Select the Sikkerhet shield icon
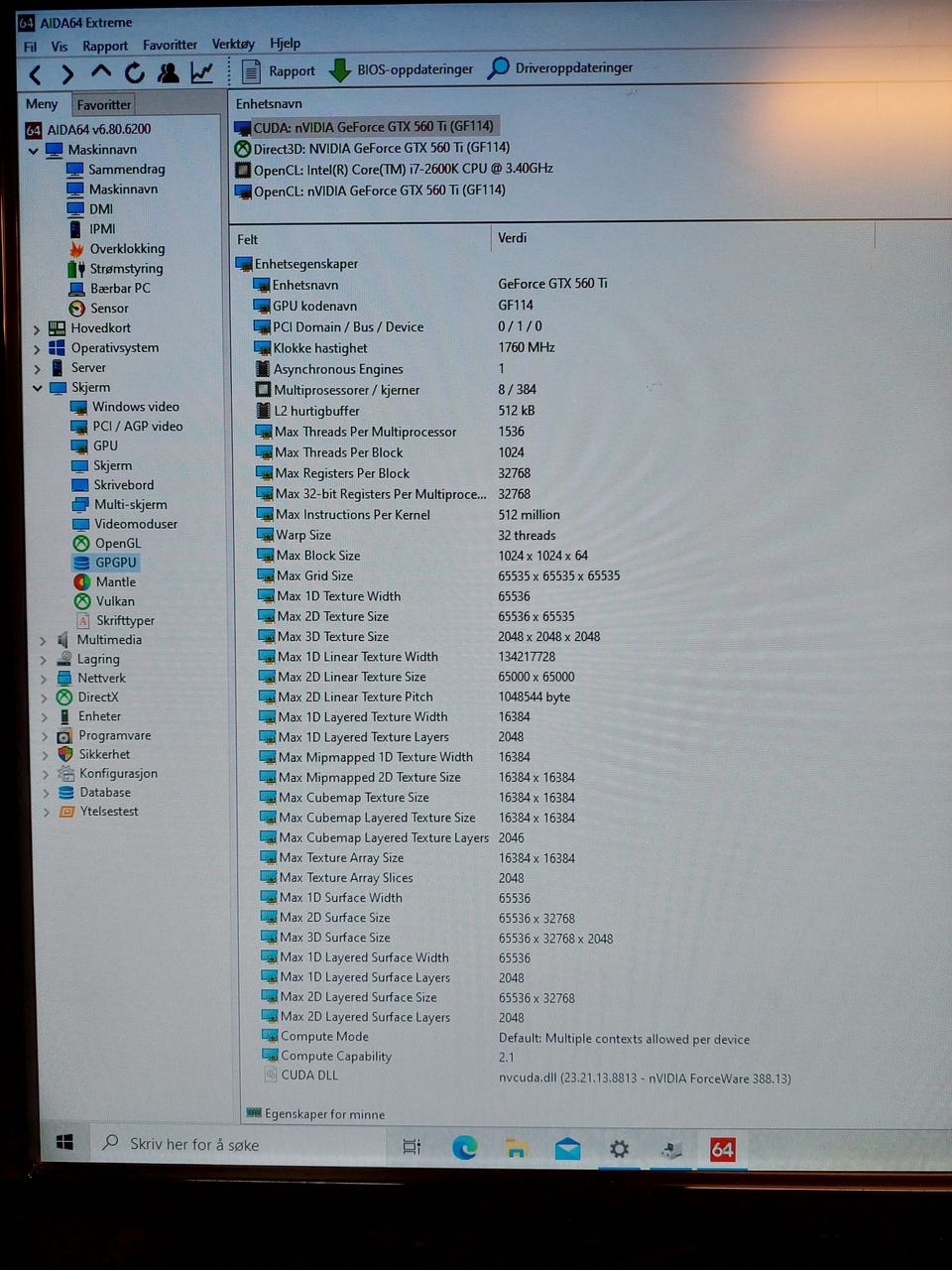 64,754
